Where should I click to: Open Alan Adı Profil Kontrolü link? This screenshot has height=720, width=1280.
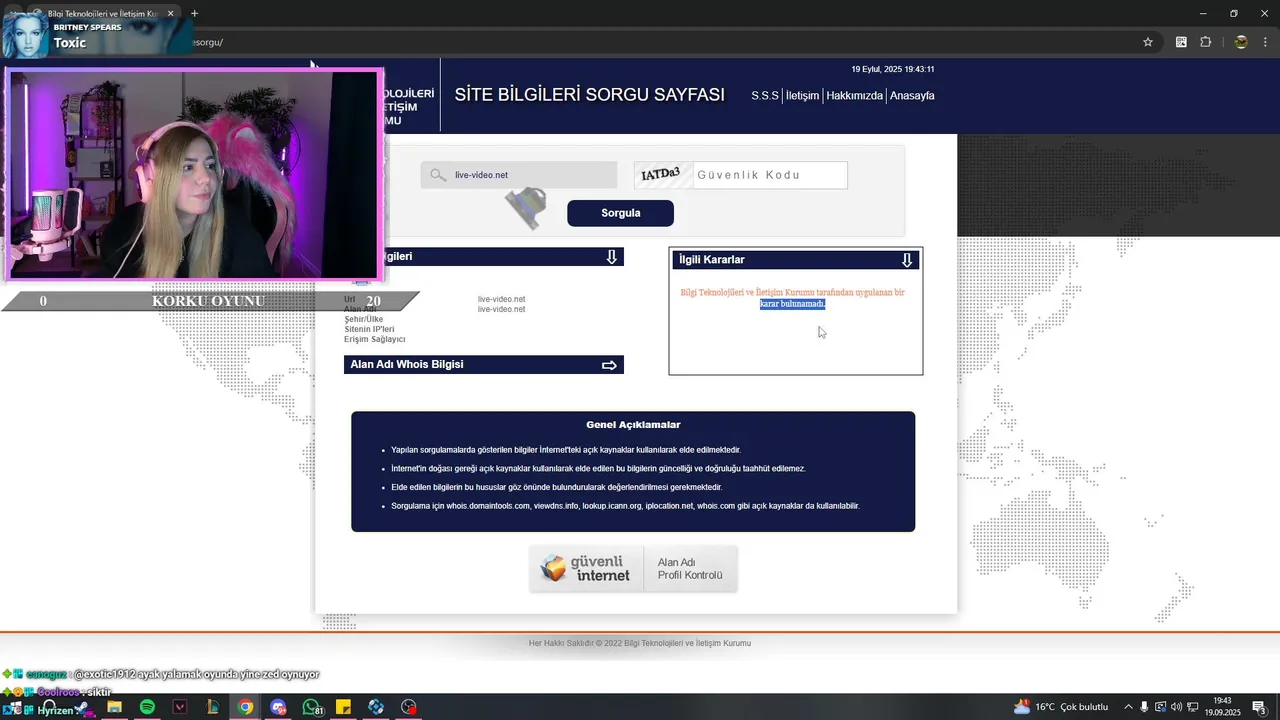[690, 569]
